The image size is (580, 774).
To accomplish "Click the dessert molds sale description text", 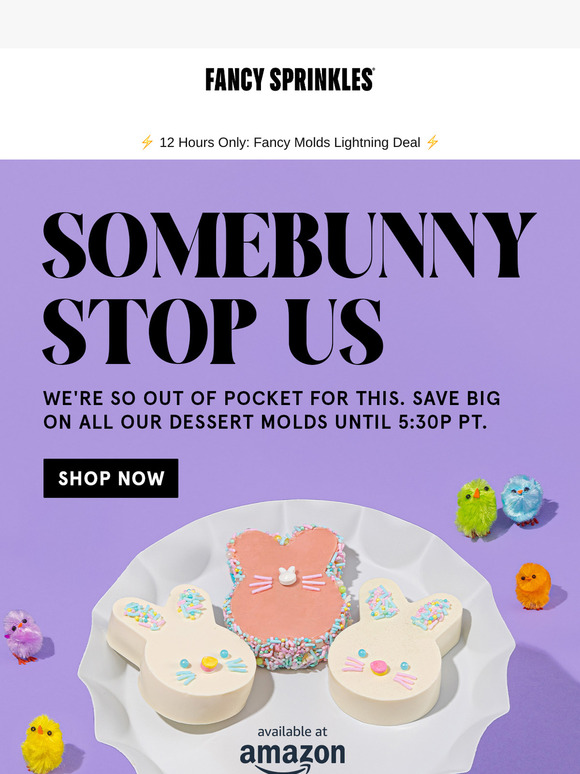I will [271, 410].
